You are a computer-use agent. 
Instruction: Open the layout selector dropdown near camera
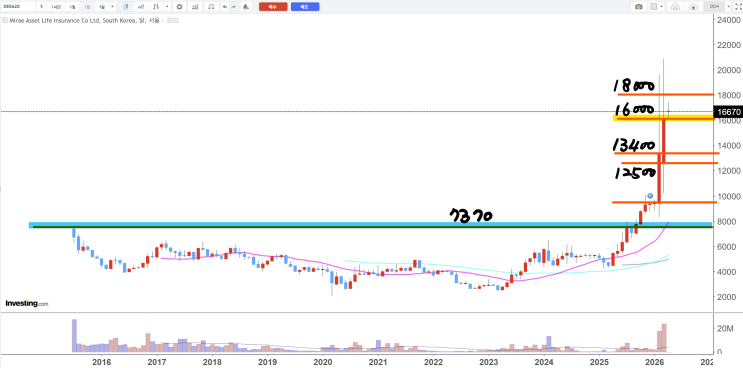(x=656, y=7)
